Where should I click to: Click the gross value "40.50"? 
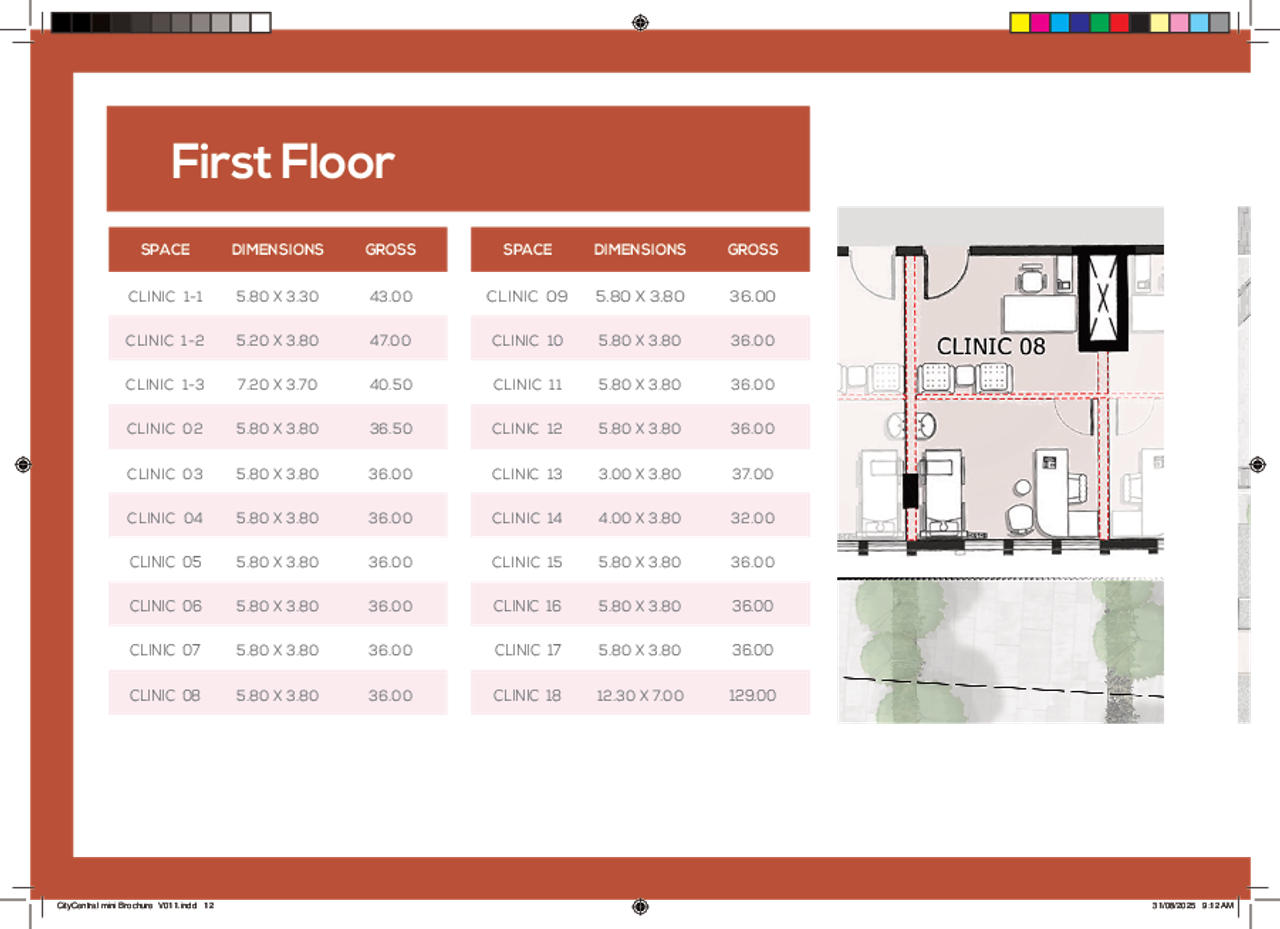pyautogui.click(x=390, y=385)
